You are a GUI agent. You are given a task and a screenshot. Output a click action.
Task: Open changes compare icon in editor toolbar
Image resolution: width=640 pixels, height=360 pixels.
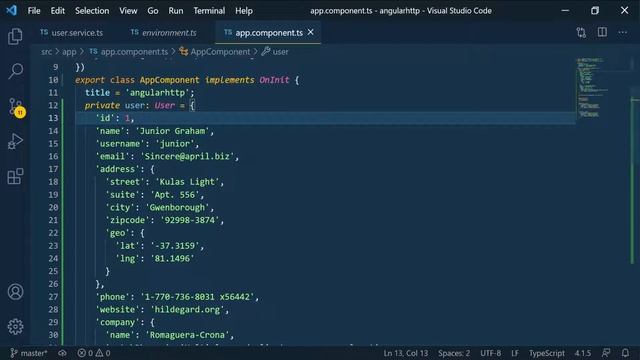tap(581, 33)
